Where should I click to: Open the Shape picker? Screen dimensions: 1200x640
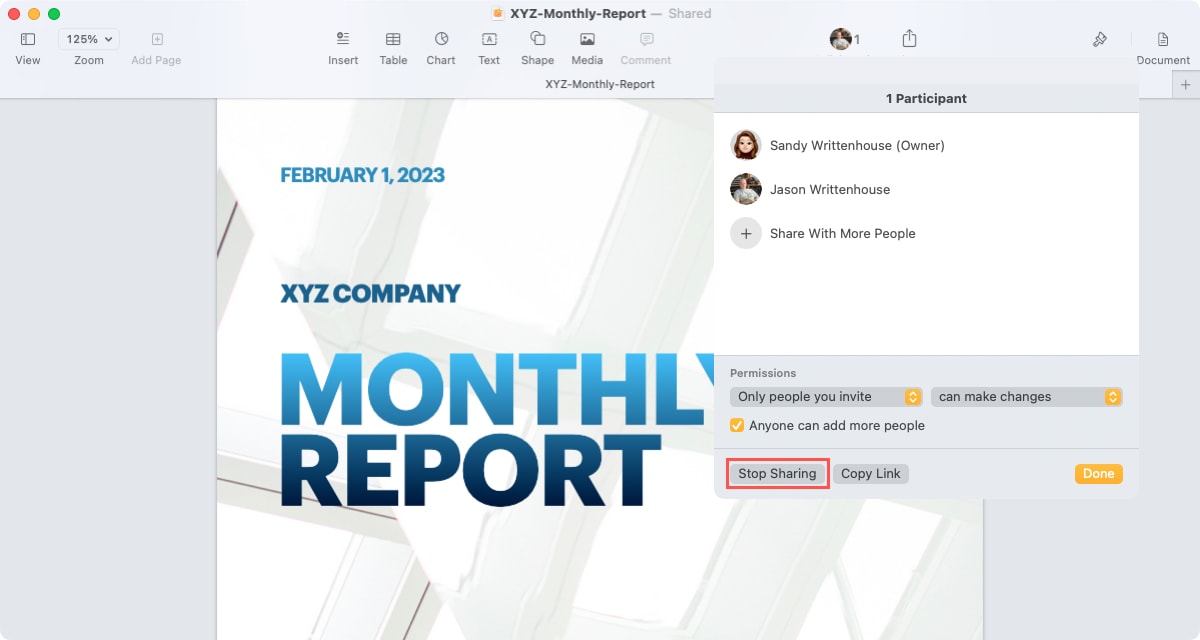click(x=537, y=39)
